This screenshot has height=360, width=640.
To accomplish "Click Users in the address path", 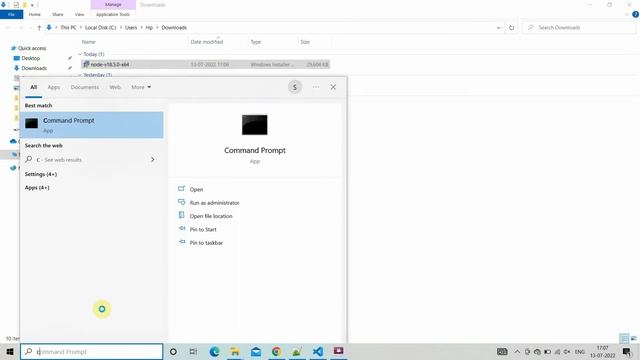I will click(131, 27).
